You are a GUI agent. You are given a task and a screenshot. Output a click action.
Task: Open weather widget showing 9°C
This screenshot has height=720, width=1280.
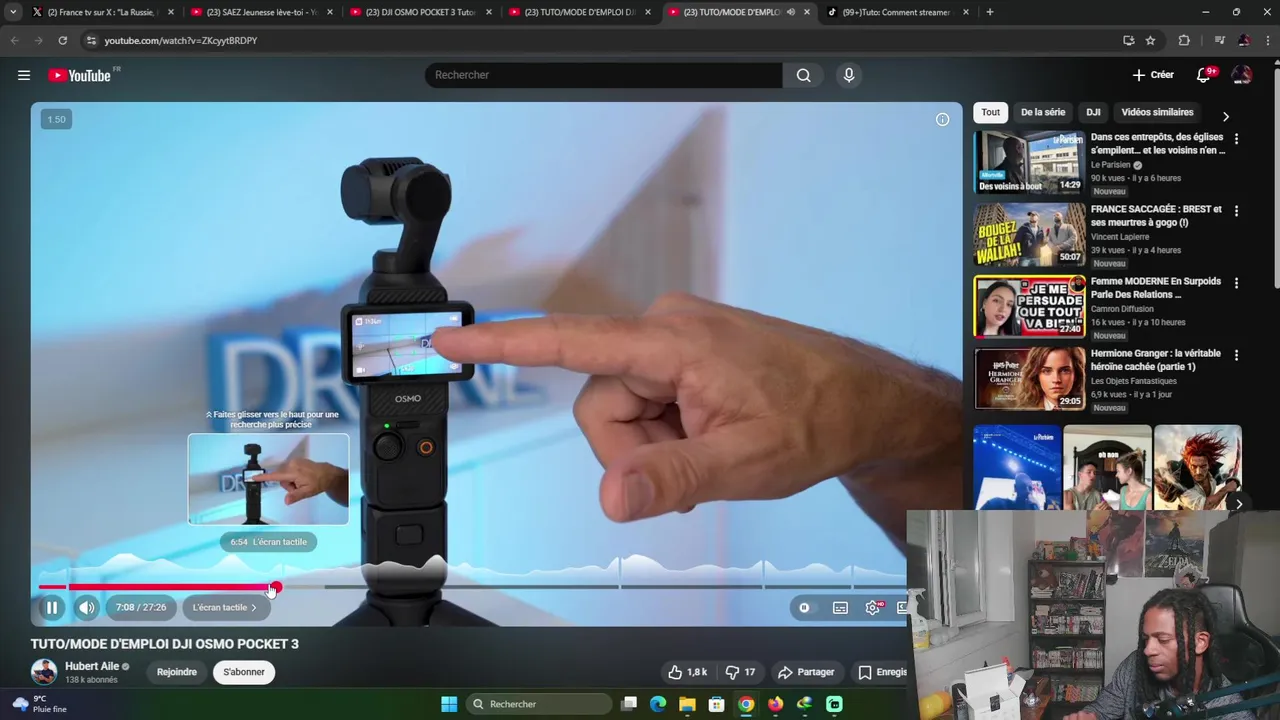pos(40,704)
